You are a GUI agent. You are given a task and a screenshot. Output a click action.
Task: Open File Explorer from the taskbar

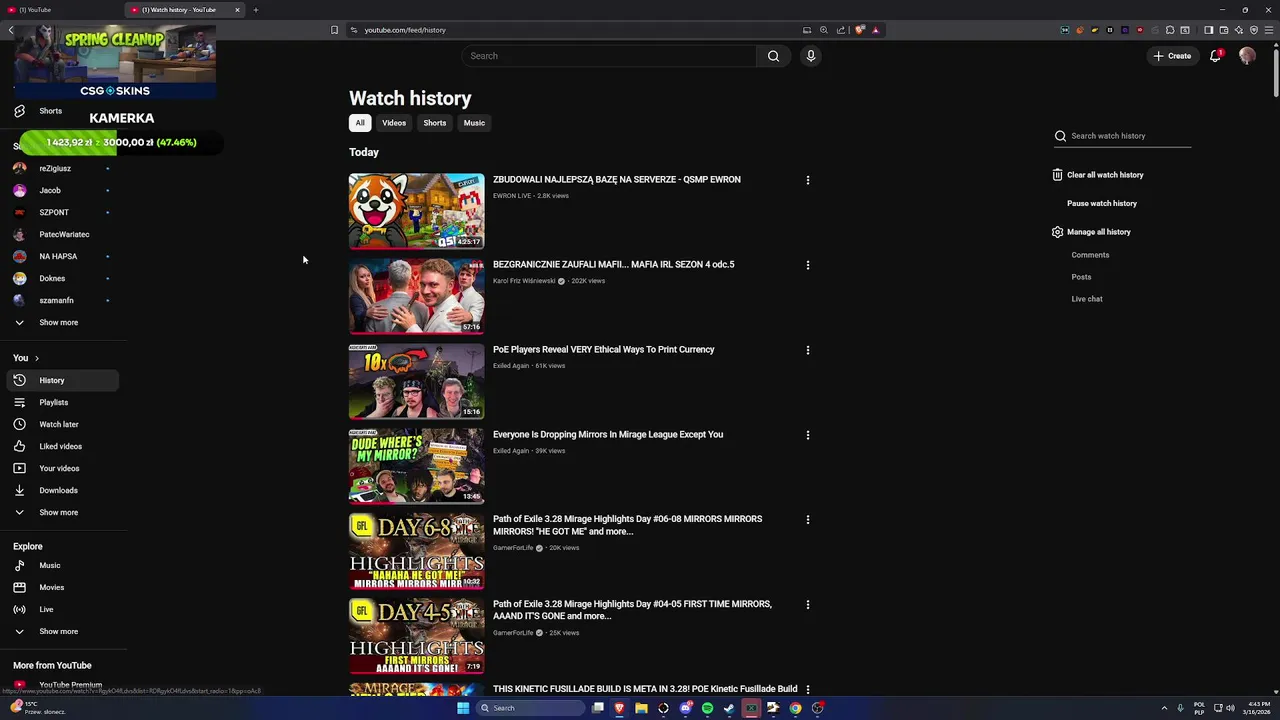tap(641, 708)
